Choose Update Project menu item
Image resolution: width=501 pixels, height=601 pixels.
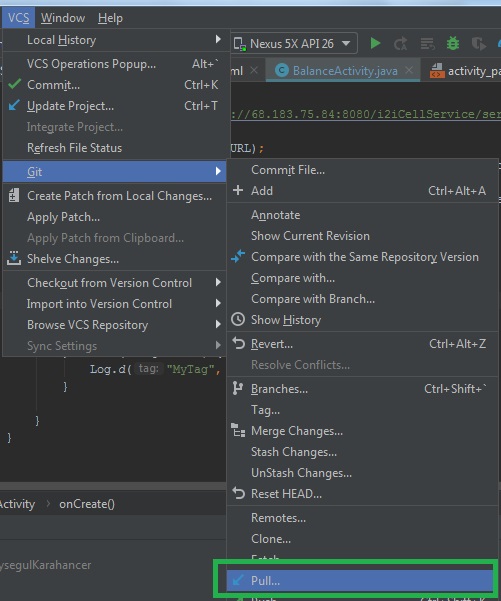(116, 106)
